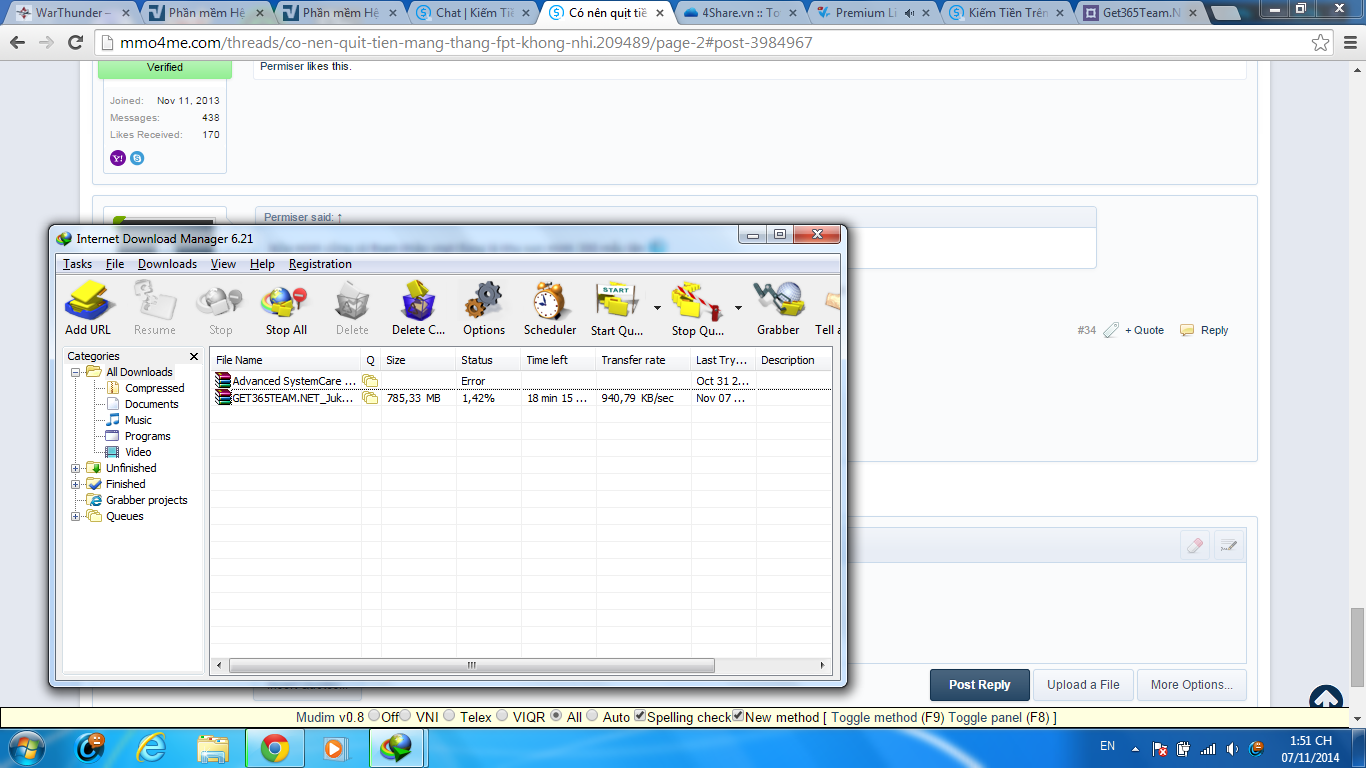Image resolution: width=1366 pixels, height=768 pixels.
Task: Click the Yahoo icon in the user profile
Action: coord(118,158)
